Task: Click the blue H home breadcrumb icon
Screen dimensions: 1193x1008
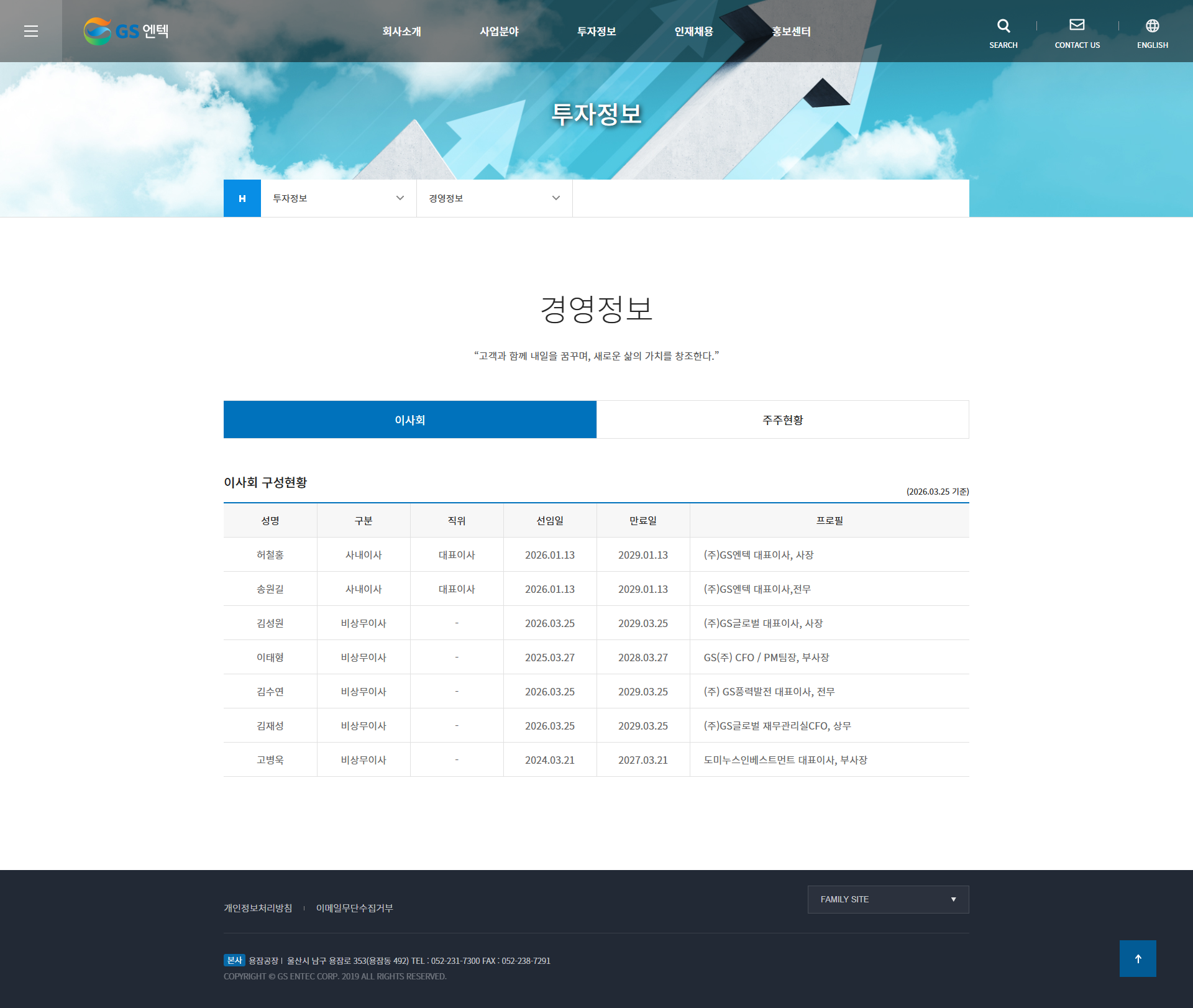Action: [x=242, y=198]
